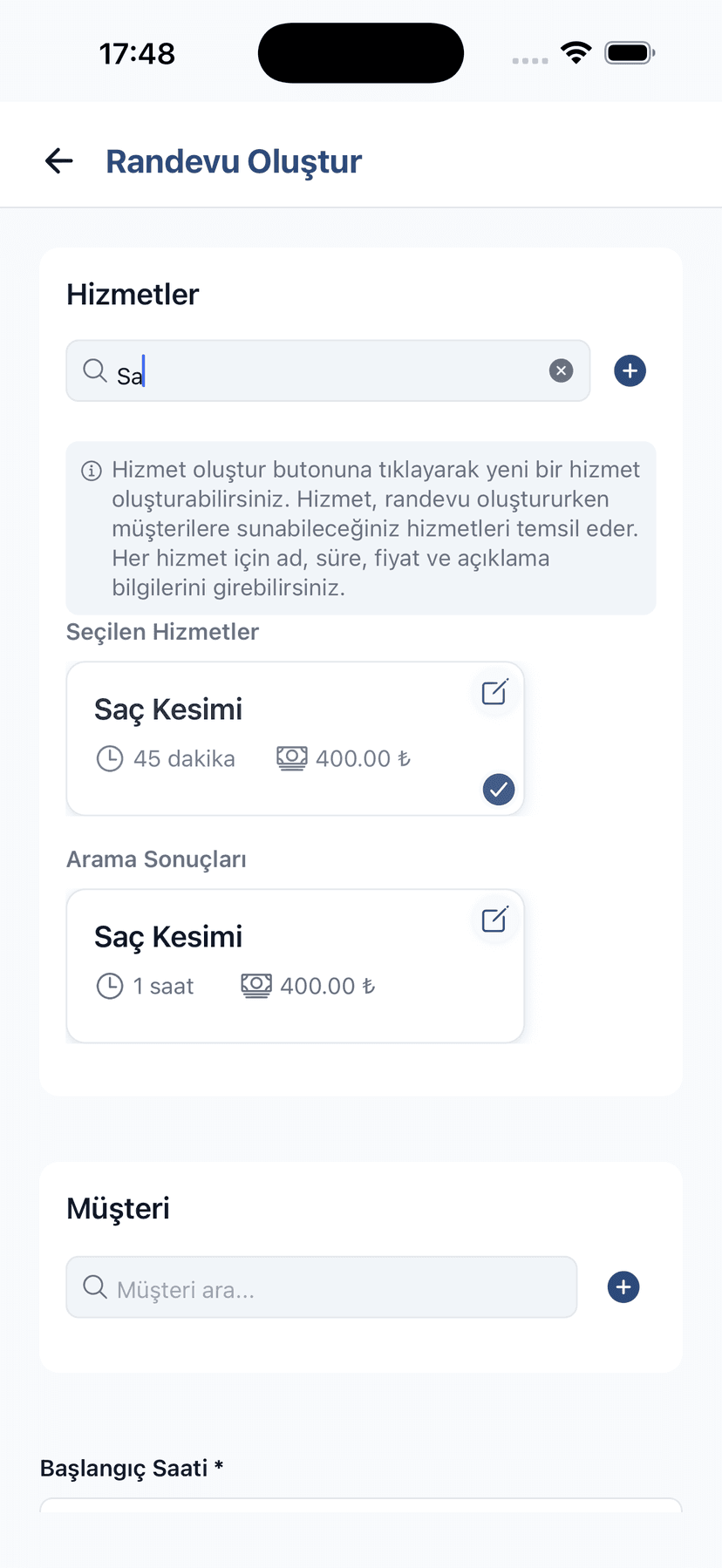Open the Seçilen Hizmetler section header
Viewport: 722px width, 1568px height.
pos(162,631)
